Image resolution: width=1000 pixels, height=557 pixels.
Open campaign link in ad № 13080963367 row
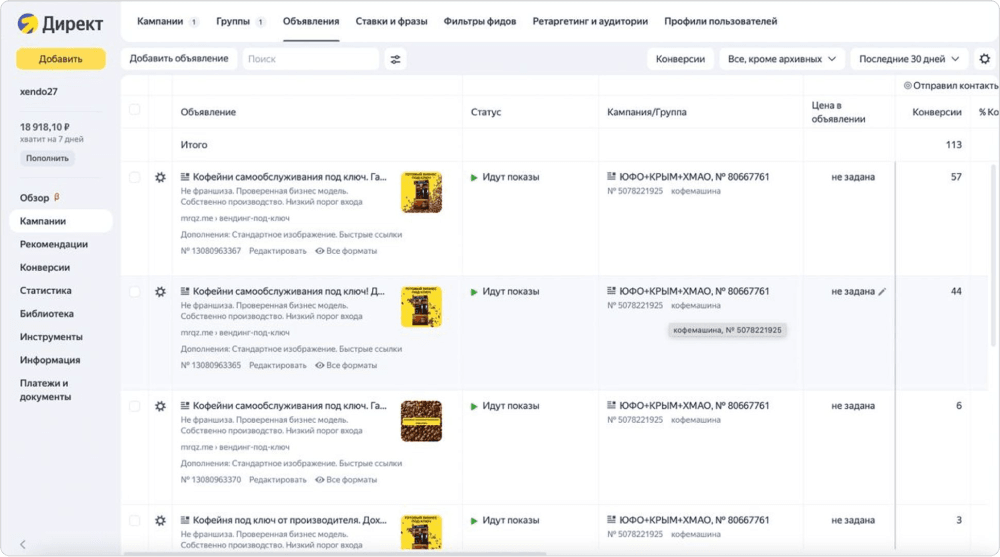tap(694, 177)
